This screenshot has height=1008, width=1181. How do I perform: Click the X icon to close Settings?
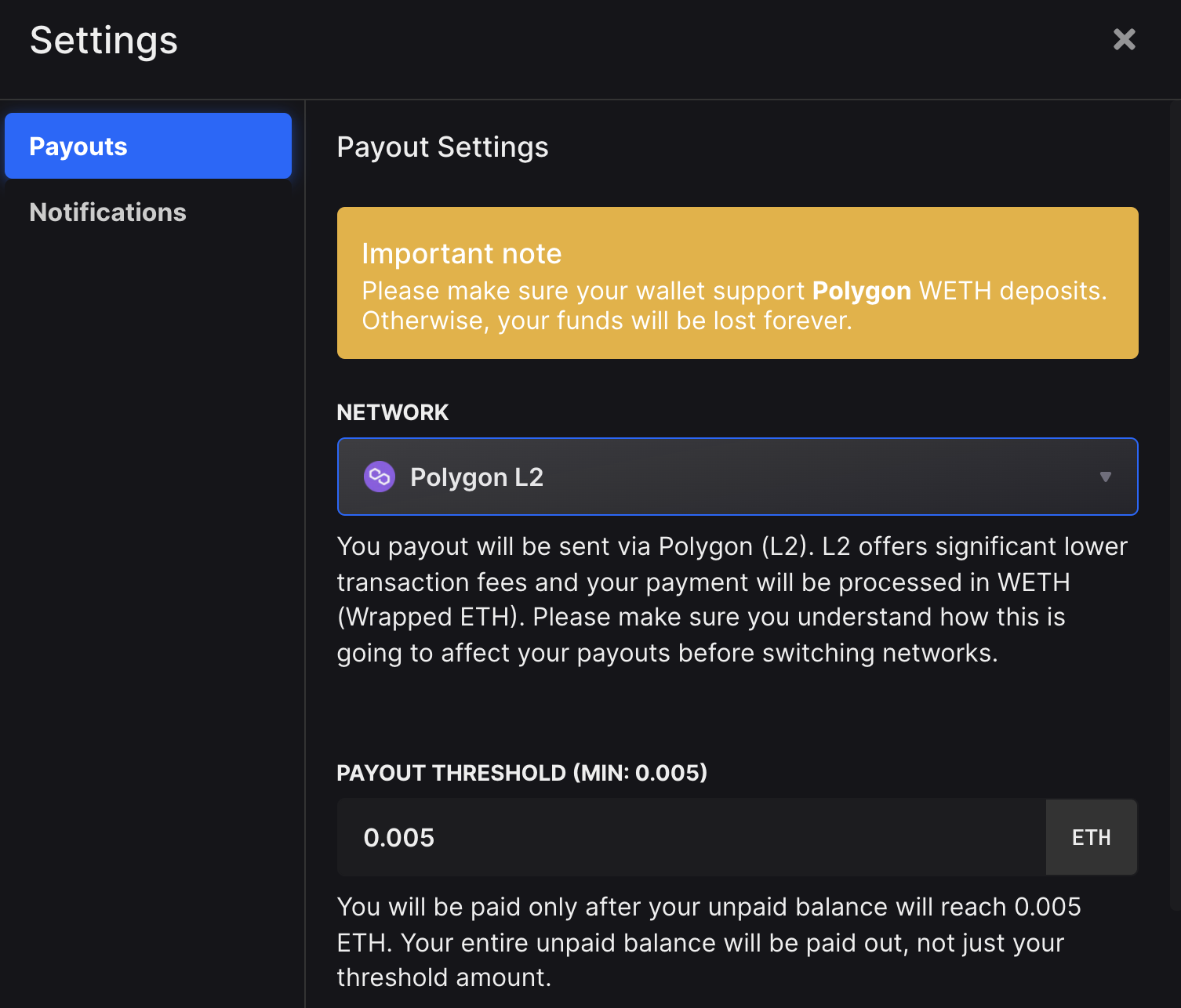click(1125, 39)
